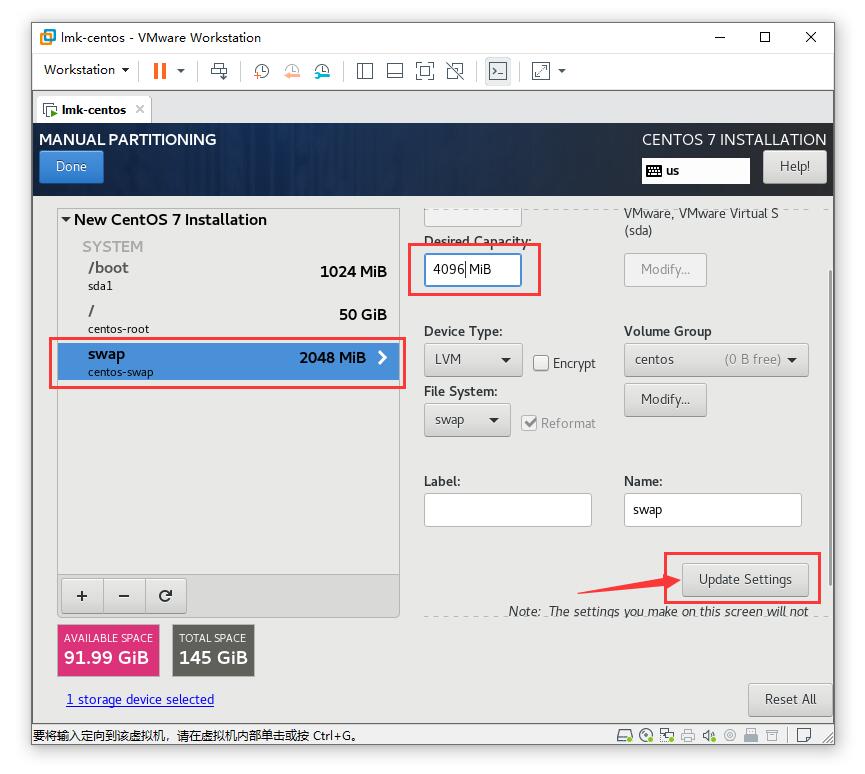Open the us keyboard layout selector
Image resolution: width=865 pixels, height=774 pixels.
coord(696,170)
